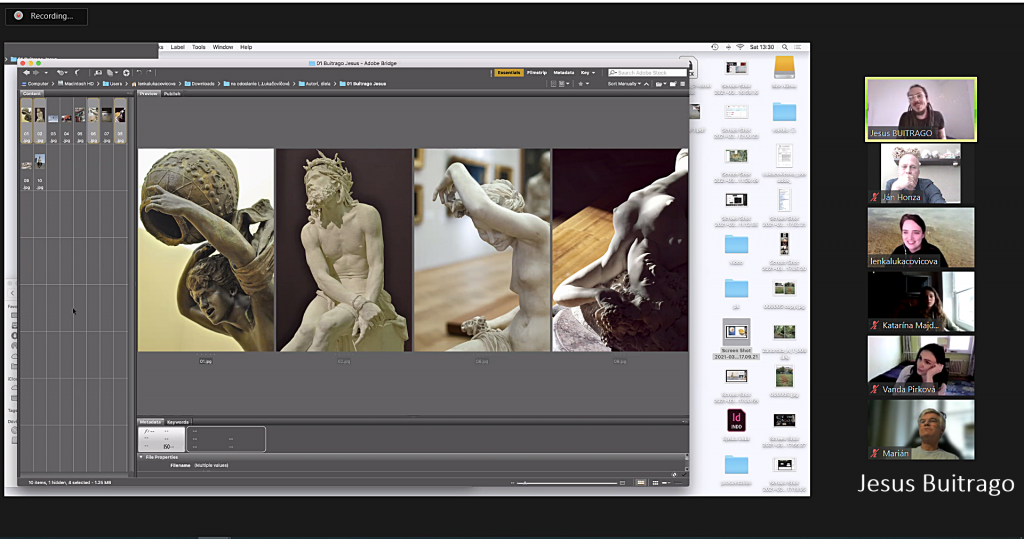Screen dimensions: 1024x539
Task: Click the Time Machine icon in macOS menu bar
Action: (x=714, y=47)
